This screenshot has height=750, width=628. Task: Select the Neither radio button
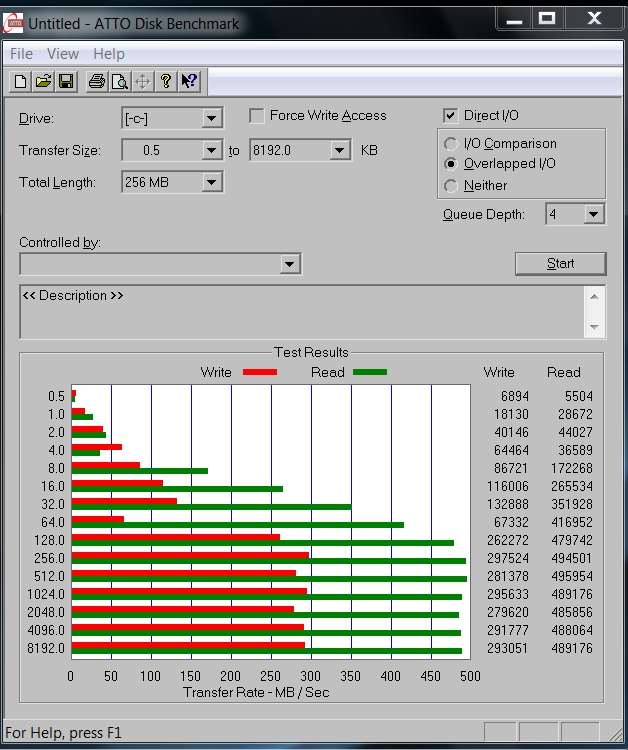tap(452, 186)
